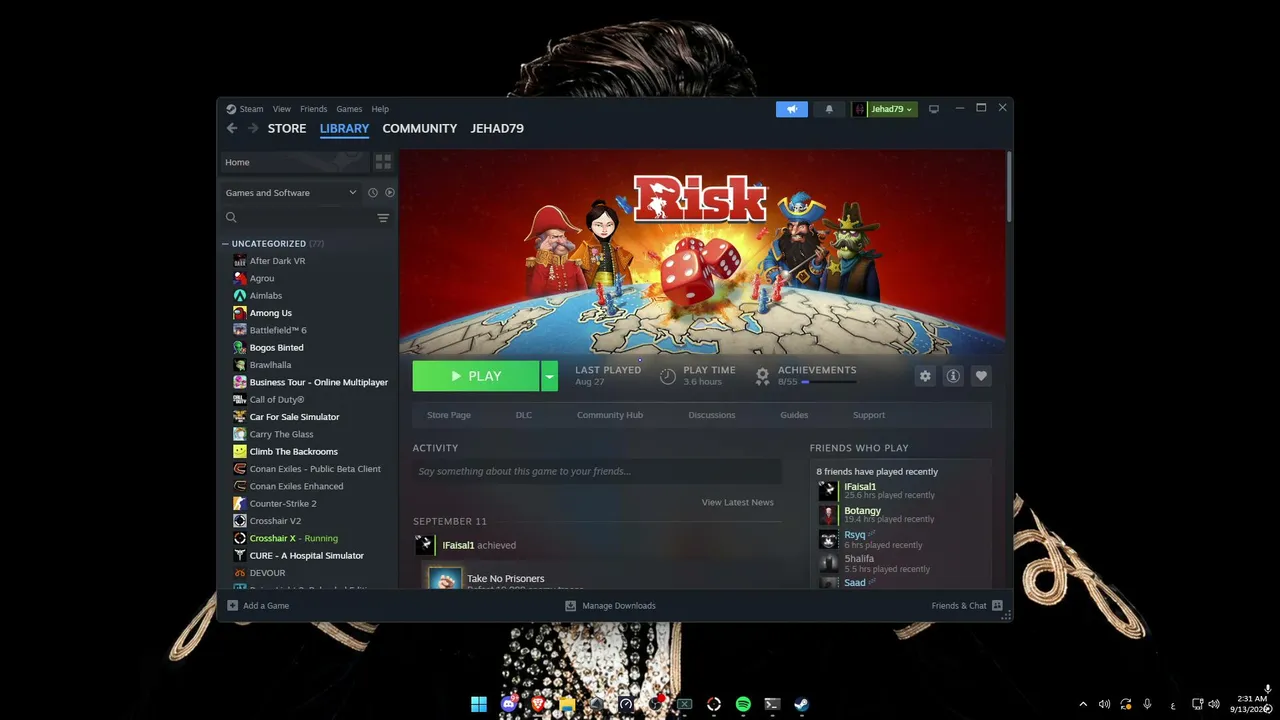Open the Risk Store Page link
The height and width of the screenshot is (720, 1280).
pos(449,415)
